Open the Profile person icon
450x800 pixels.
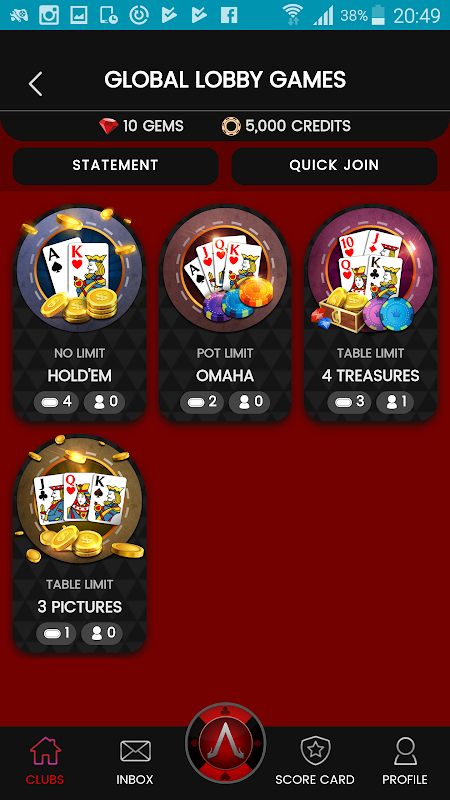point(405,751)
